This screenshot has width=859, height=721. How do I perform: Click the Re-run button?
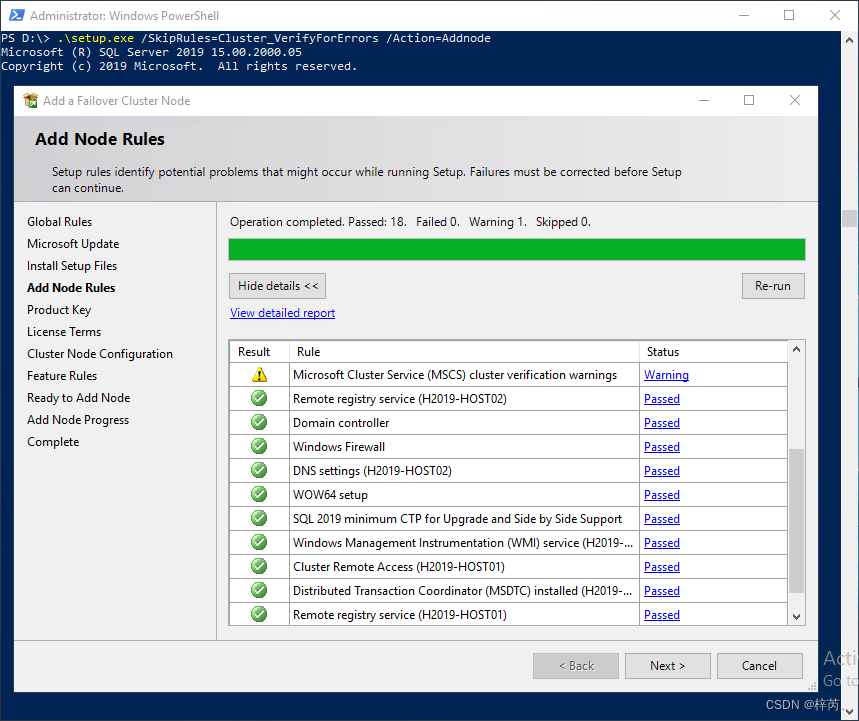point(772,285)
